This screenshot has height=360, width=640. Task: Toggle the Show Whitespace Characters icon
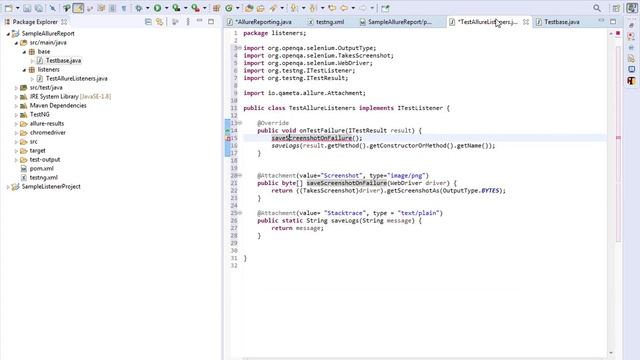[124, 8]
